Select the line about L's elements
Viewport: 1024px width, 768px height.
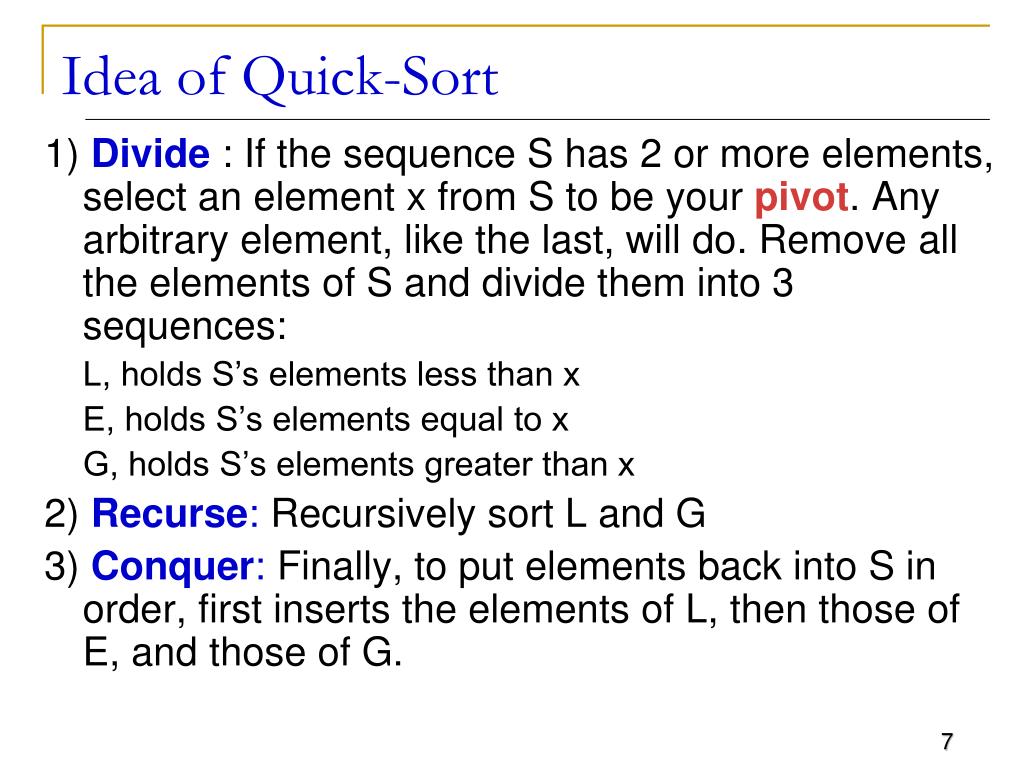(x=331, y=375)
